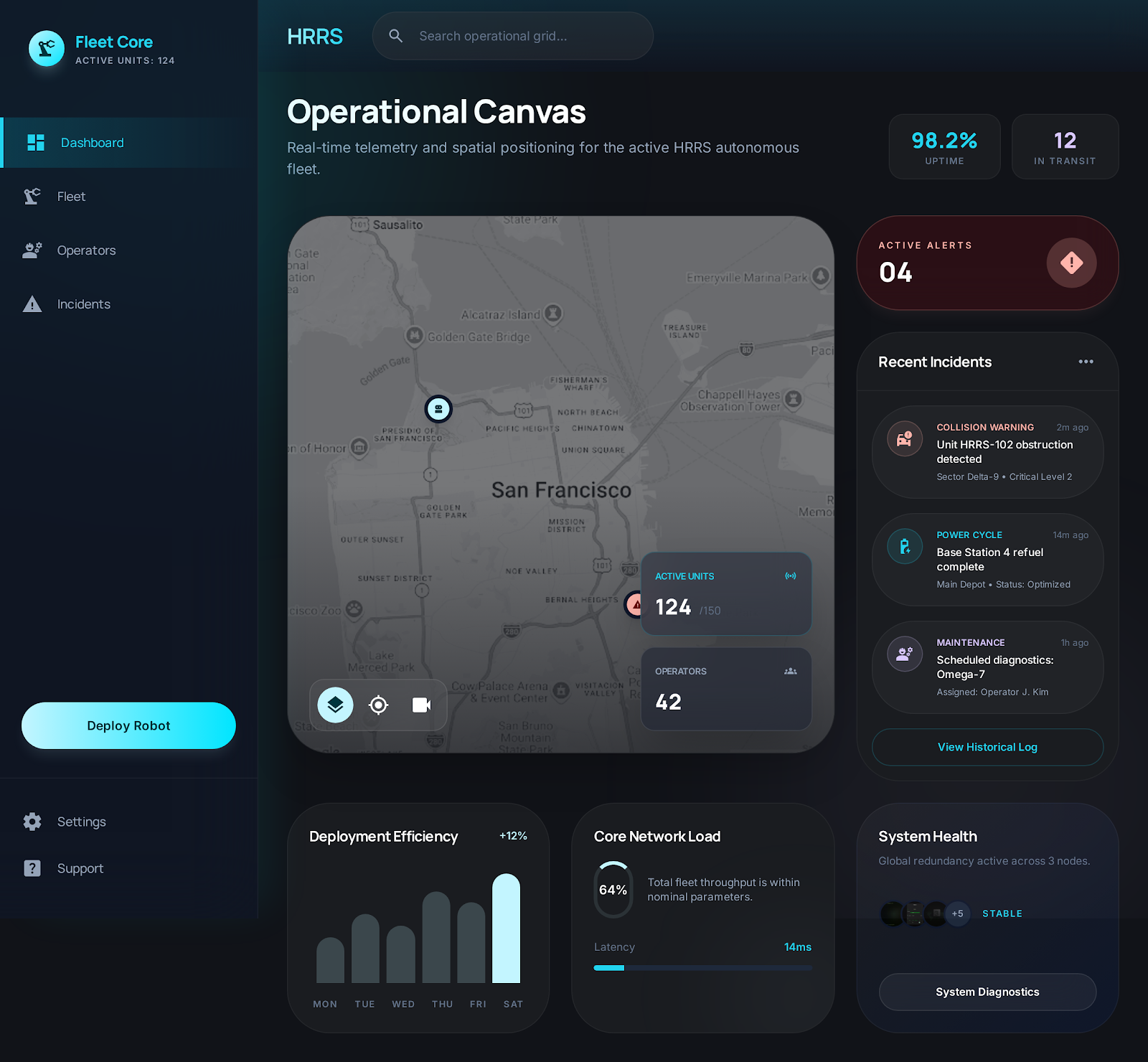The height and width of the screenshot is (1062, 1148).
Task: Click the active alerts warning diamond icon
Action: coord(1072,263)
